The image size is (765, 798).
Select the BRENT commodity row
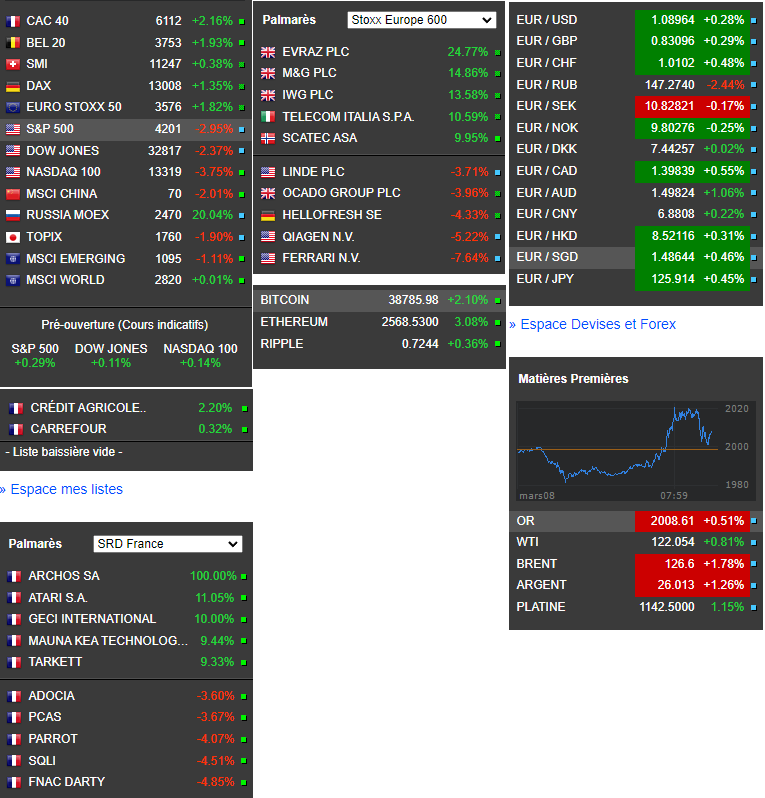tap(636, 564)
